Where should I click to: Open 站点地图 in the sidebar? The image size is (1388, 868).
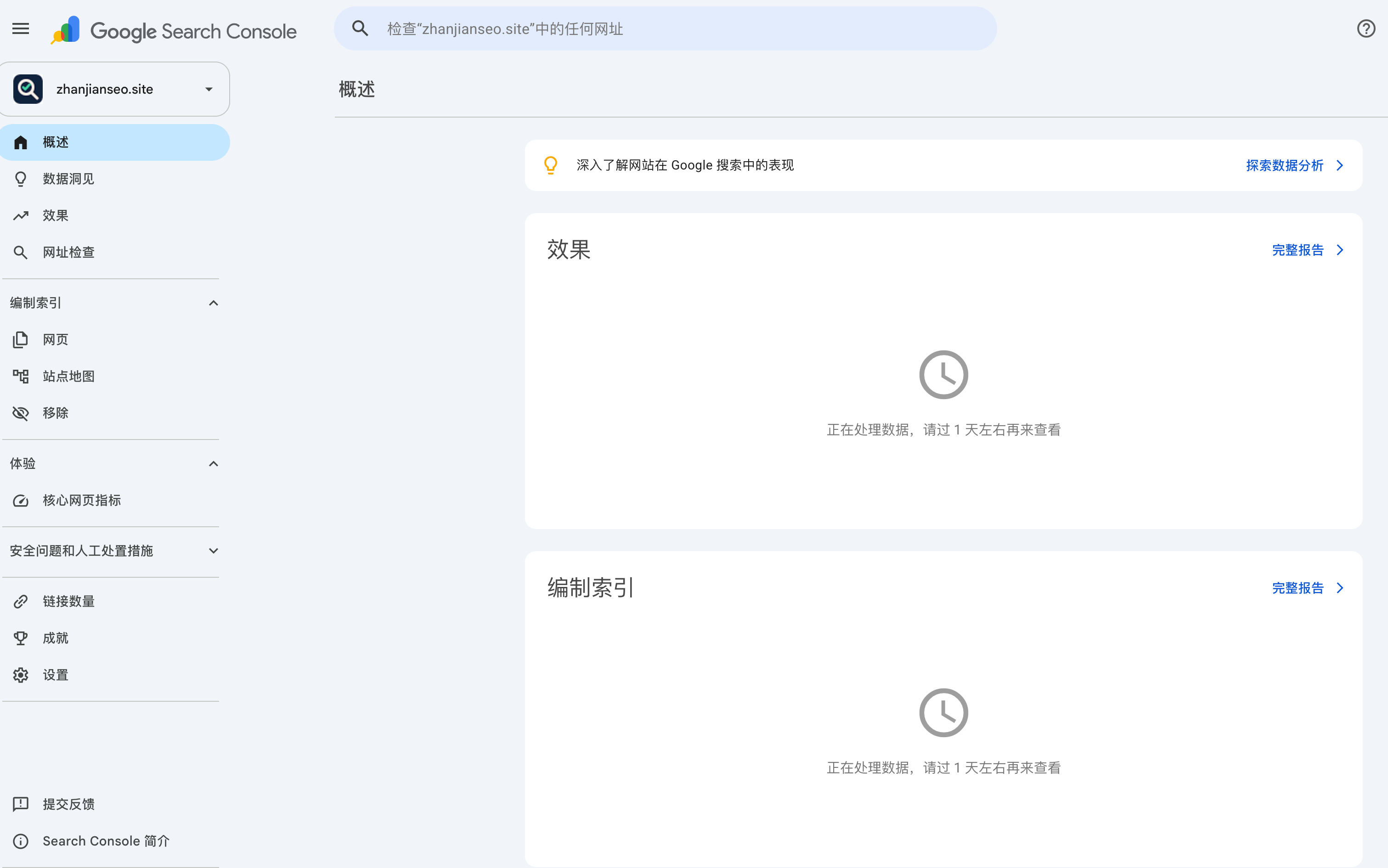(115, 377)
